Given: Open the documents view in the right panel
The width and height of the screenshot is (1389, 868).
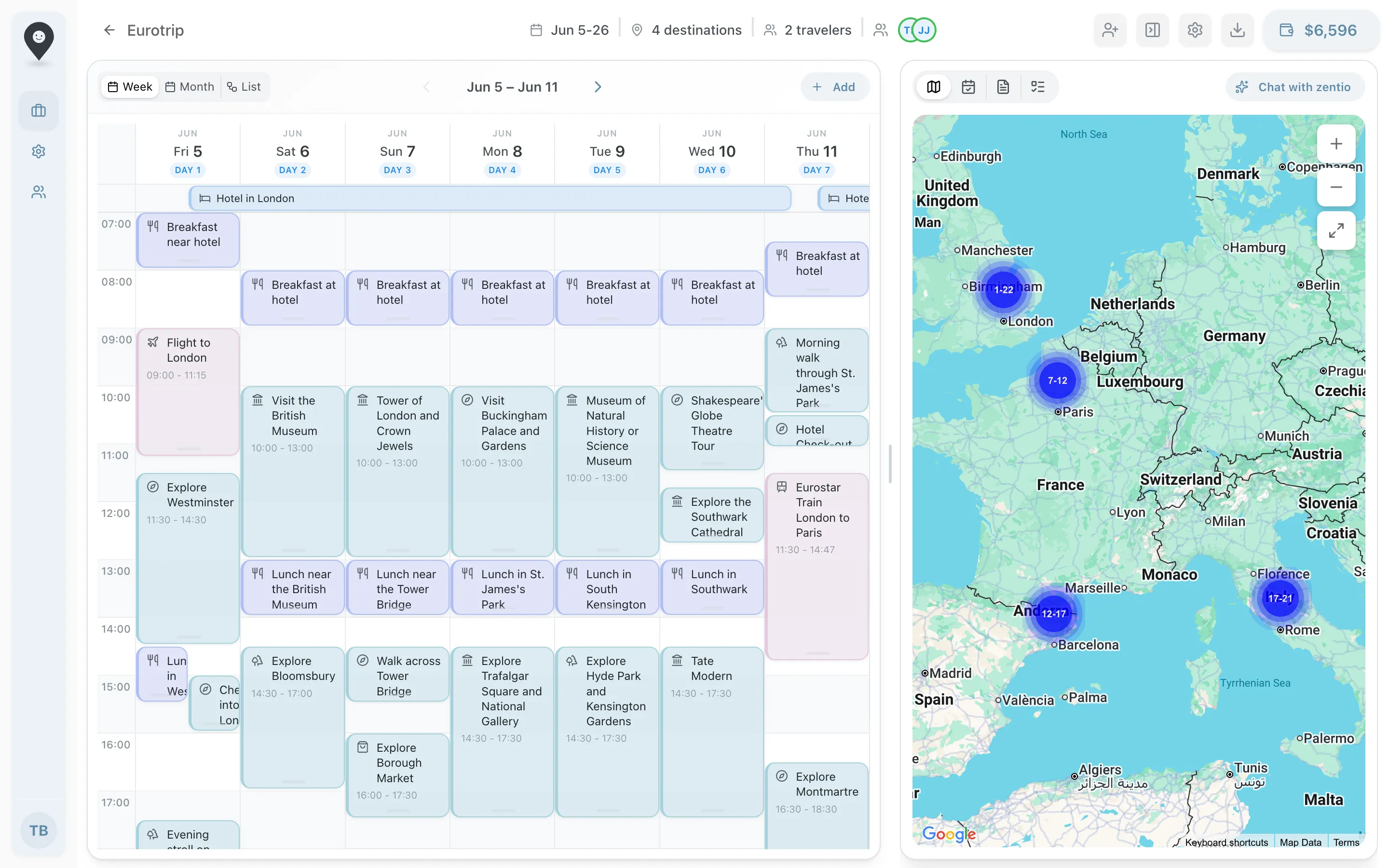Looking at the screenshot, I should click(1003, 87).
